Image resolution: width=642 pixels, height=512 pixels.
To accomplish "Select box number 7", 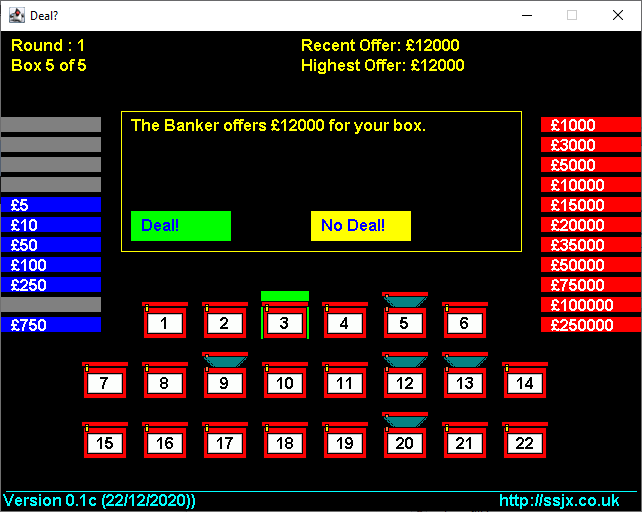I will tap(104, 380).
